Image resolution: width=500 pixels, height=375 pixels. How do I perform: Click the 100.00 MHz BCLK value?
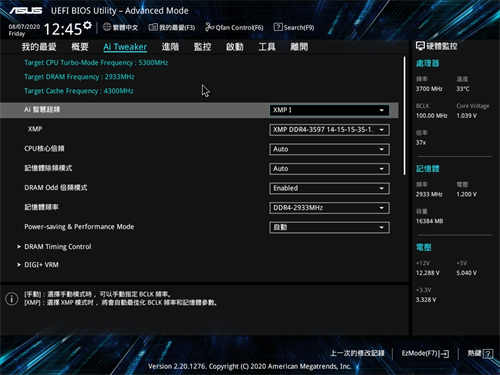432,116
